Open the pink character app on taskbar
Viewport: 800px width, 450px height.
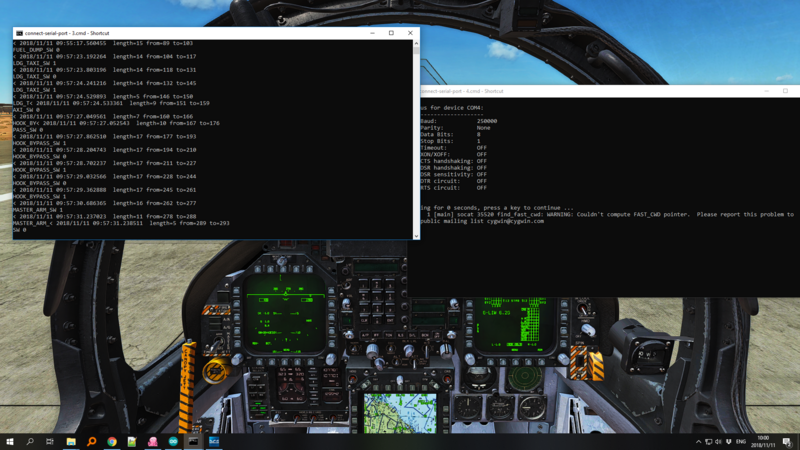pyautogui.click(x=153, y=441)
